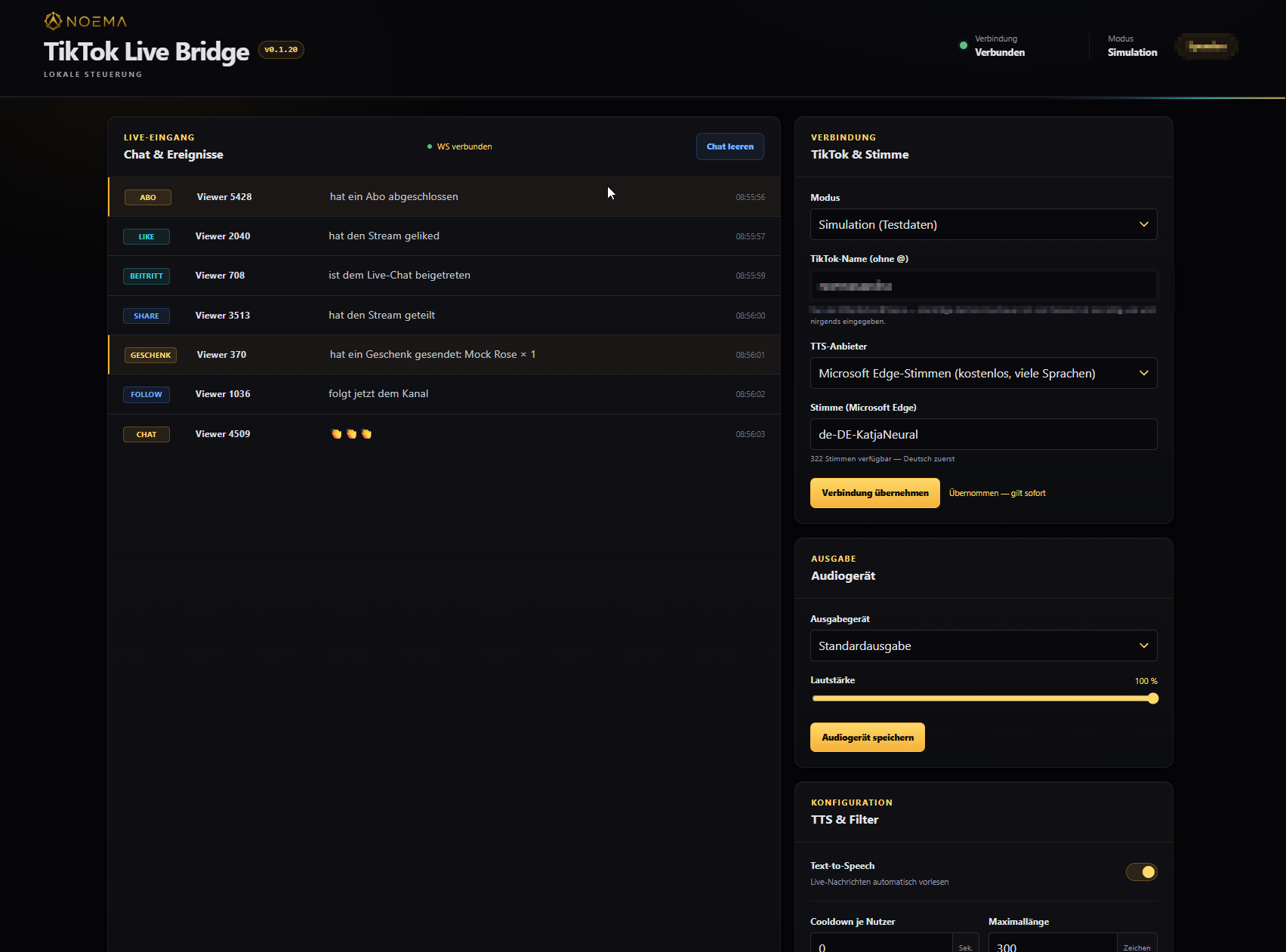Click the ABO event badge
Screen dimensions: 1286x952
click(x=148, y=197)
